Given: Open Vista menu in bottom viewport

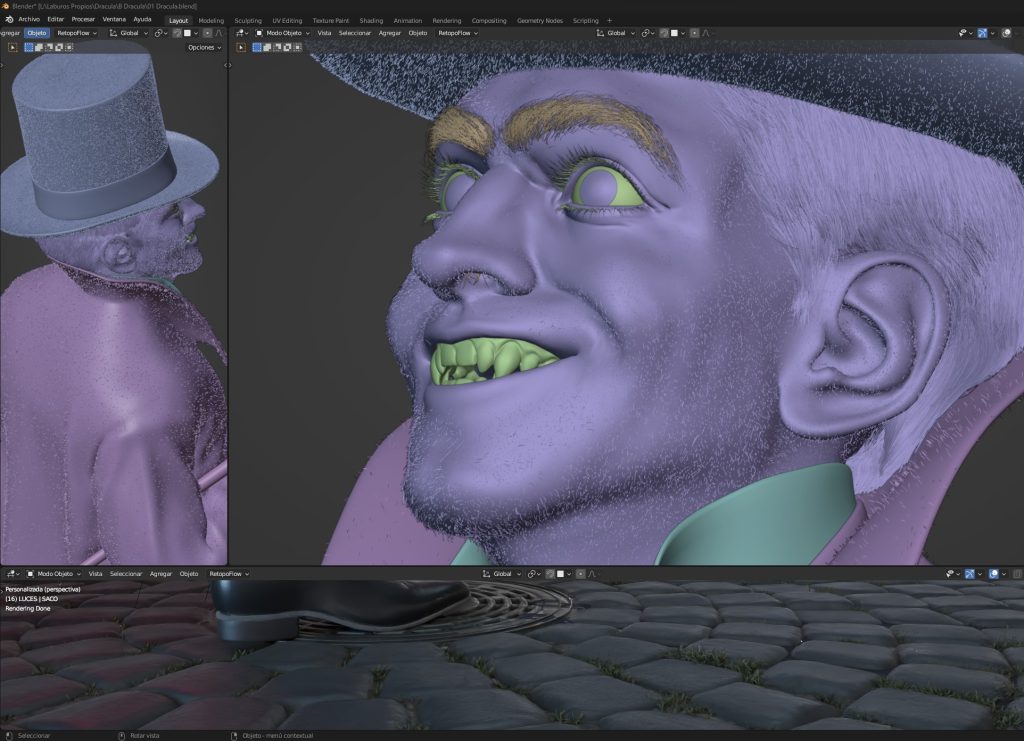Looking at the screenshot, I should tap(95, 574).
